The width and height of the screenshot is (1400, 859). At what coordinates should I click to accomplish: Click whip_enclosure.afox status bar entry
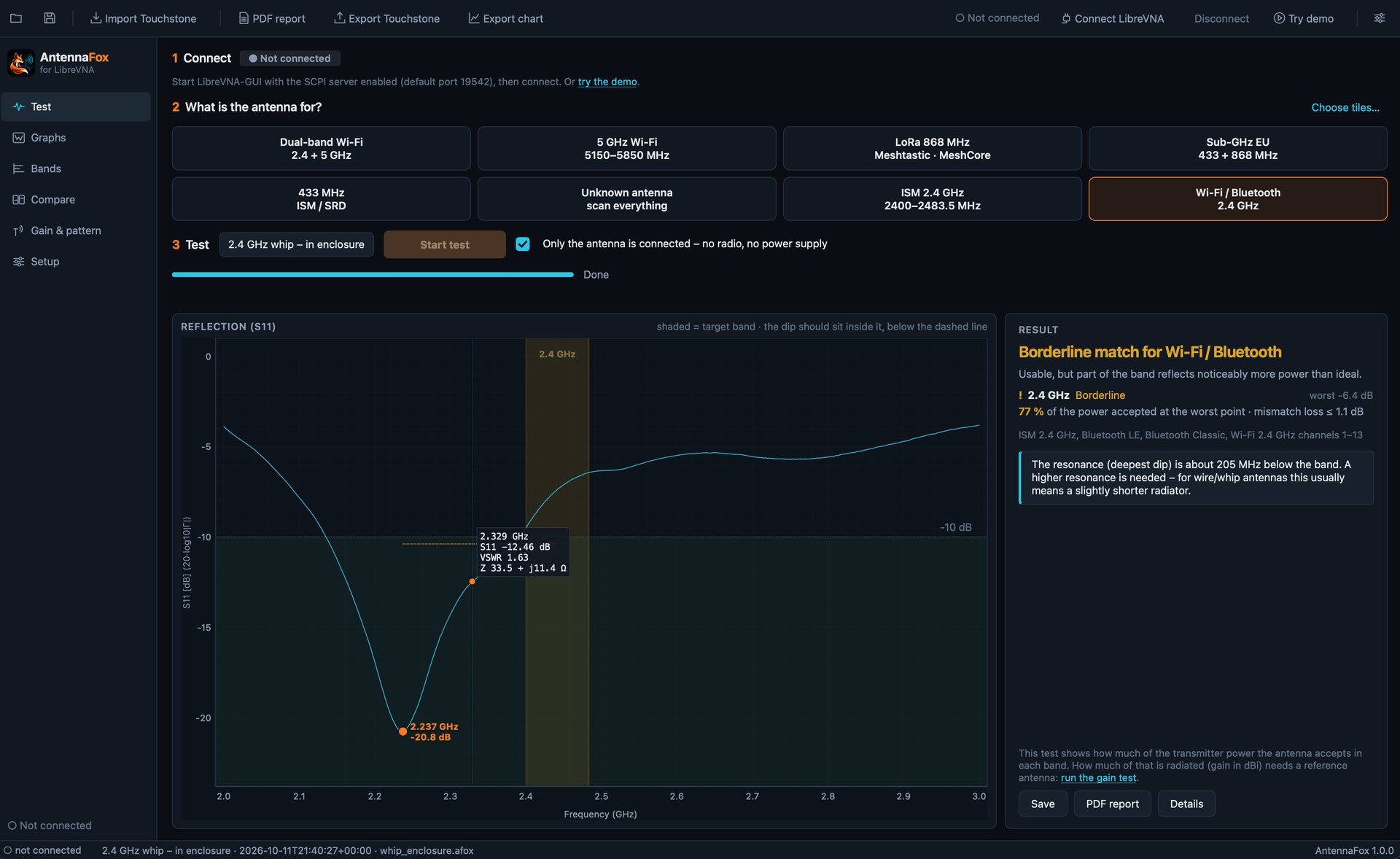(x=427, y=850)
